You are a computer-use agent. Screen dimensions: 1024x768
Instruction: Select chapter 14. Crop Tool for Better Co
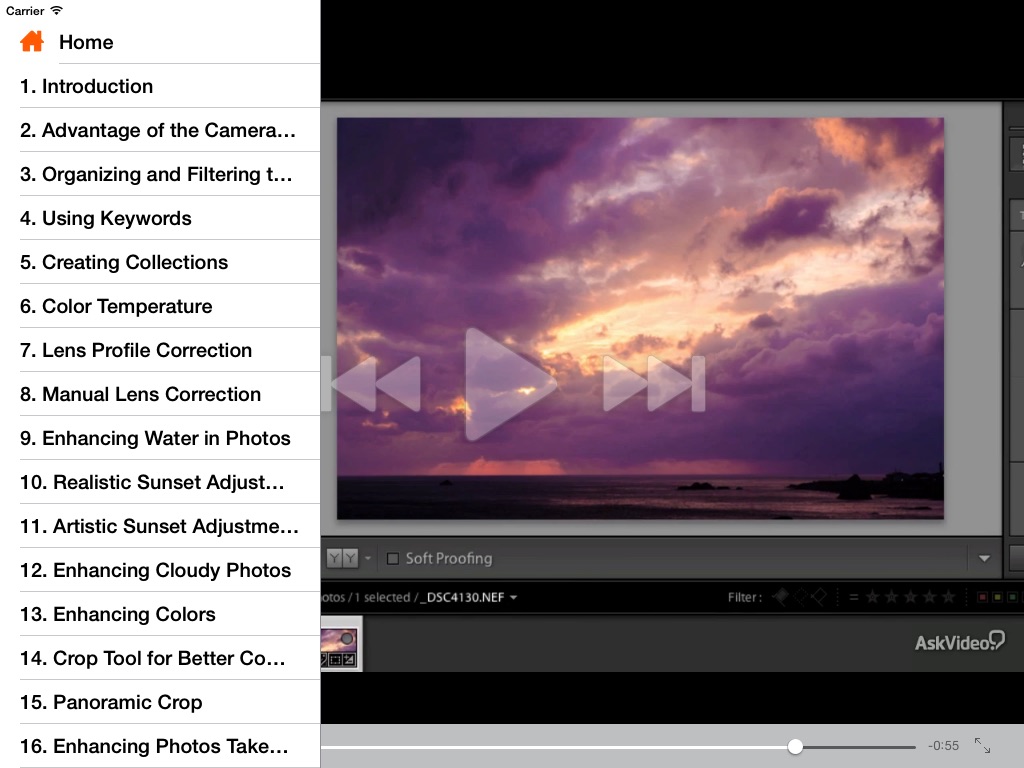(x=160, y=658)
